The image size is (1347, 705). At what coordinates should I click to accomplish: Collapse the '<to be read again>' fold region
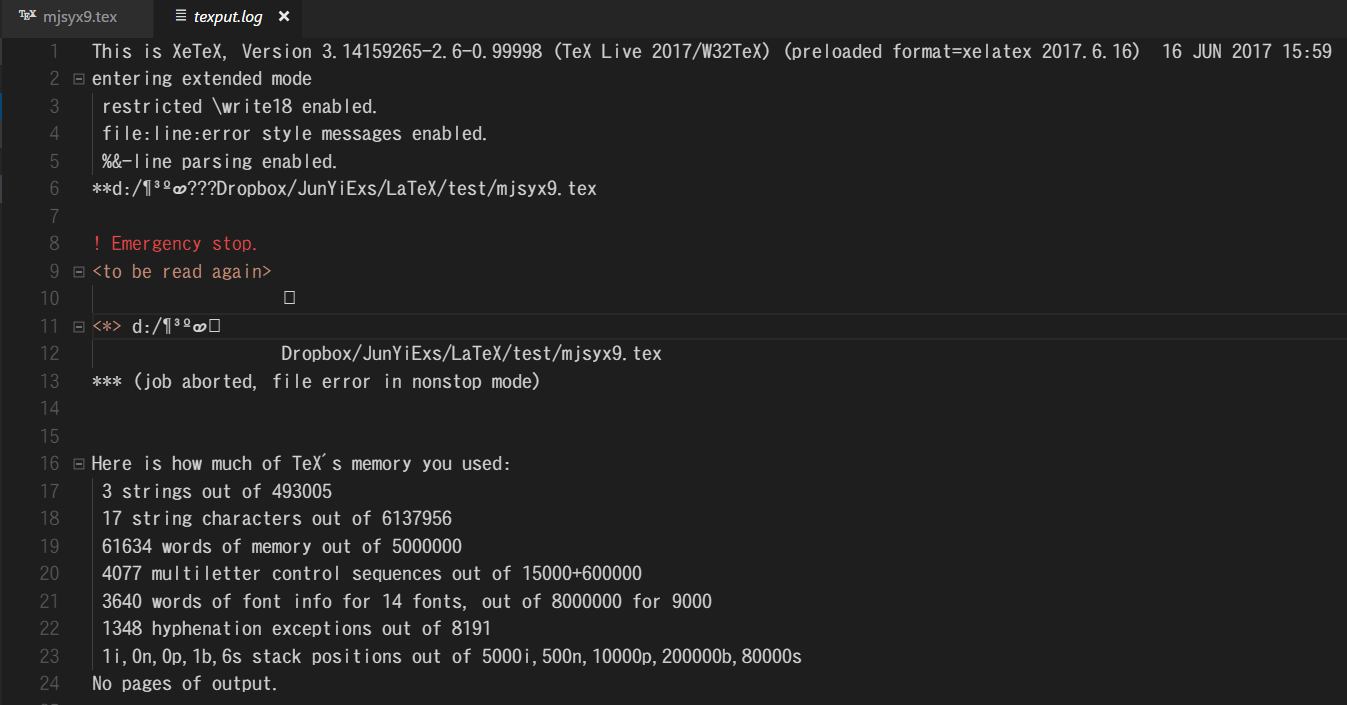78,271
